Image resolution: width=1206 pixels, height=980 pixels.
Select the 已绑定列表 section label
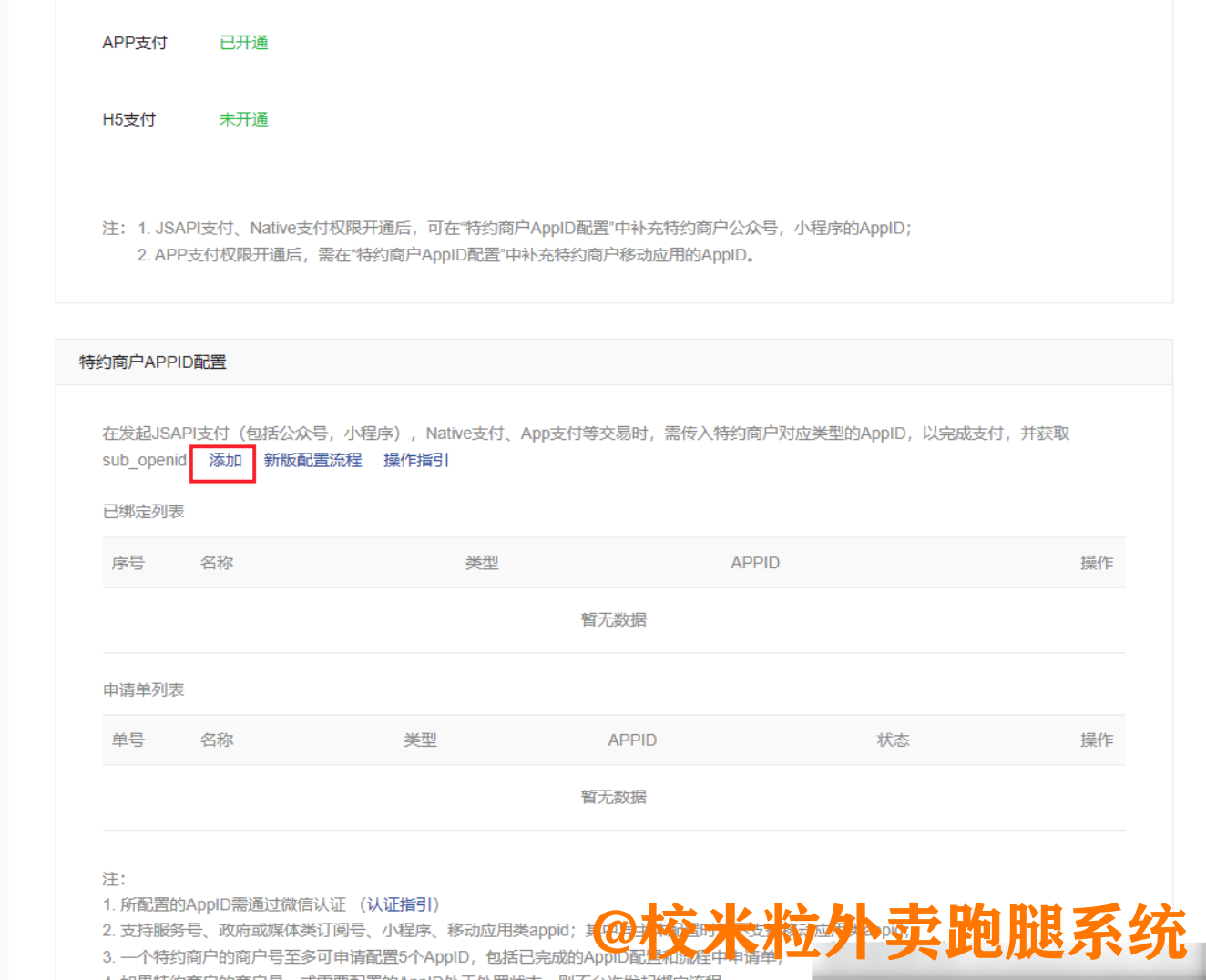pyautogui.click(x=143, y=511)
